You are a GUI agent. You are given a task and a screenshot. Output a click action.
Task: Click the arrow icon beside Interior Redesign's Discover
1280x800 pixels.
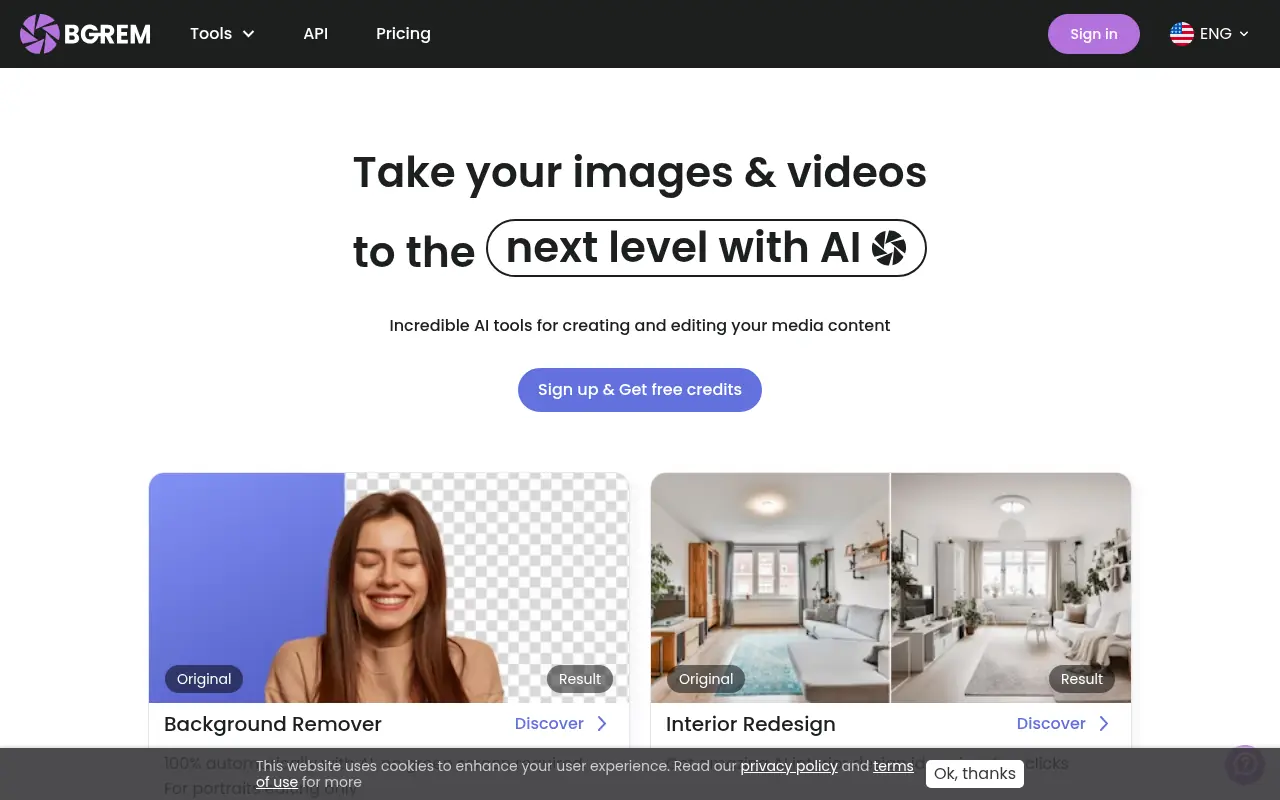coord(1103,723)
